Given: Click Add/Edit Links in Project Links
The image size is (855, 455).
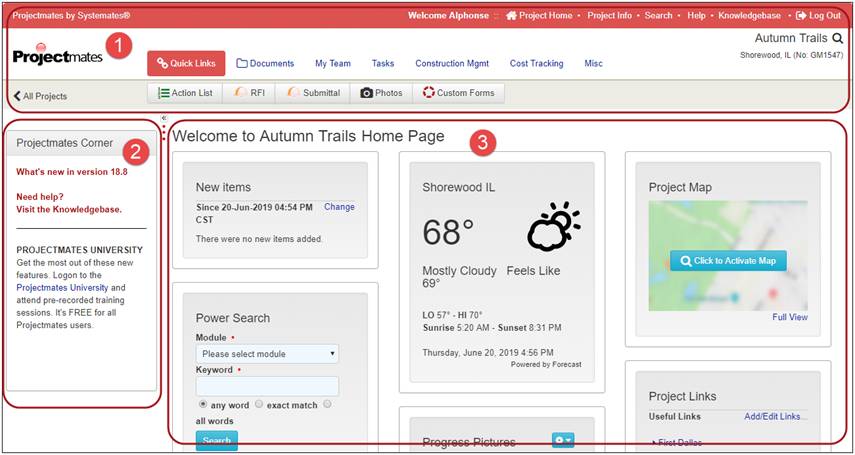Looking at the screenshot, I should coord(772,416).
